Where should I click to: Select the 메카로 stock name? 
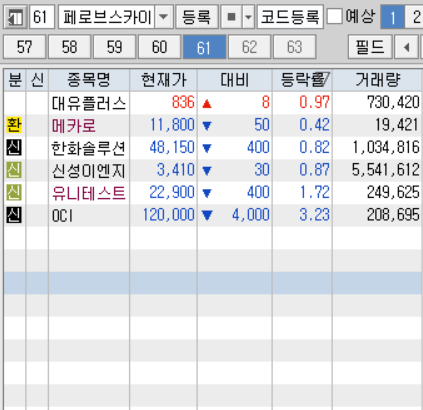coord(74,126)
